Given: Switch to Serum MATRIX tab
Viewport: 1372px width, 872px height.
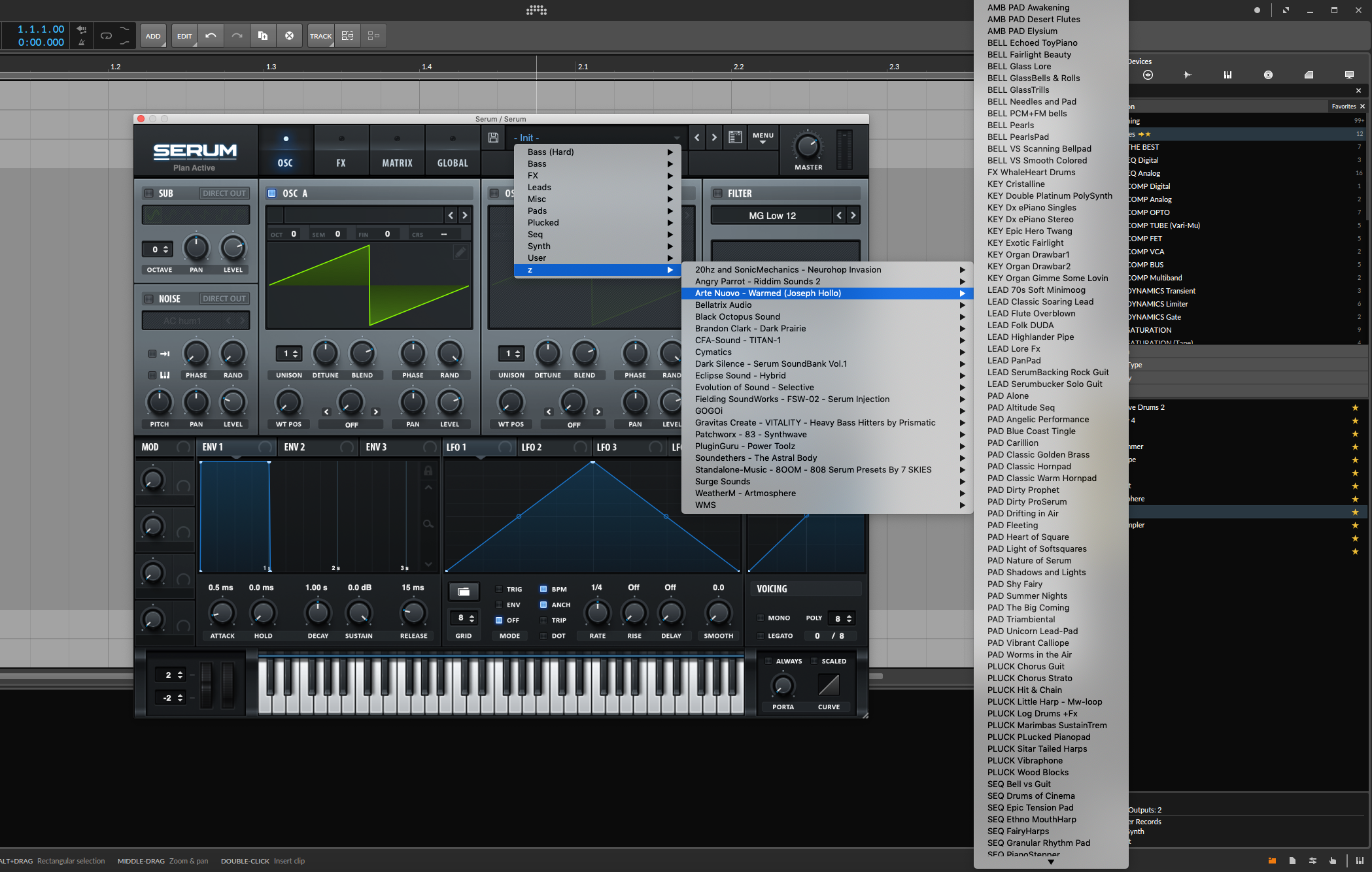Looking at the screenshot, I should click(397, 150).
